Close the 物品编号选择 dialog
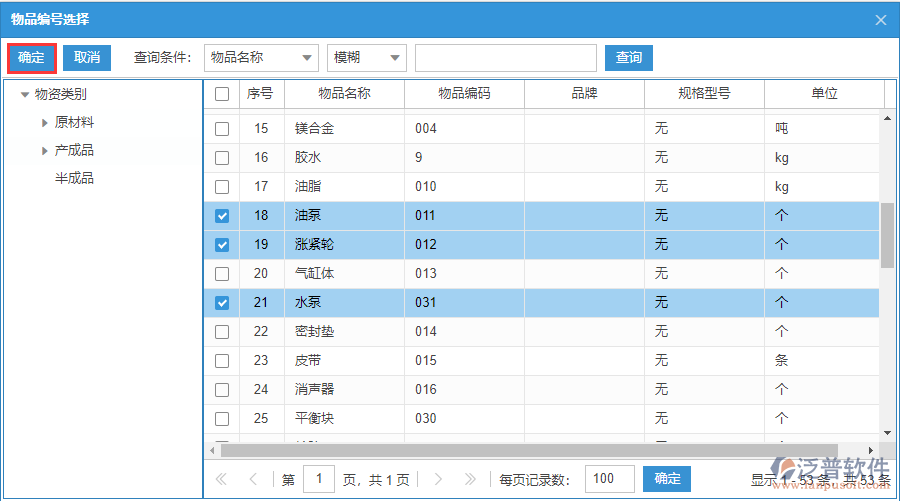Viewport: 900px width, 501px height. 880,19
